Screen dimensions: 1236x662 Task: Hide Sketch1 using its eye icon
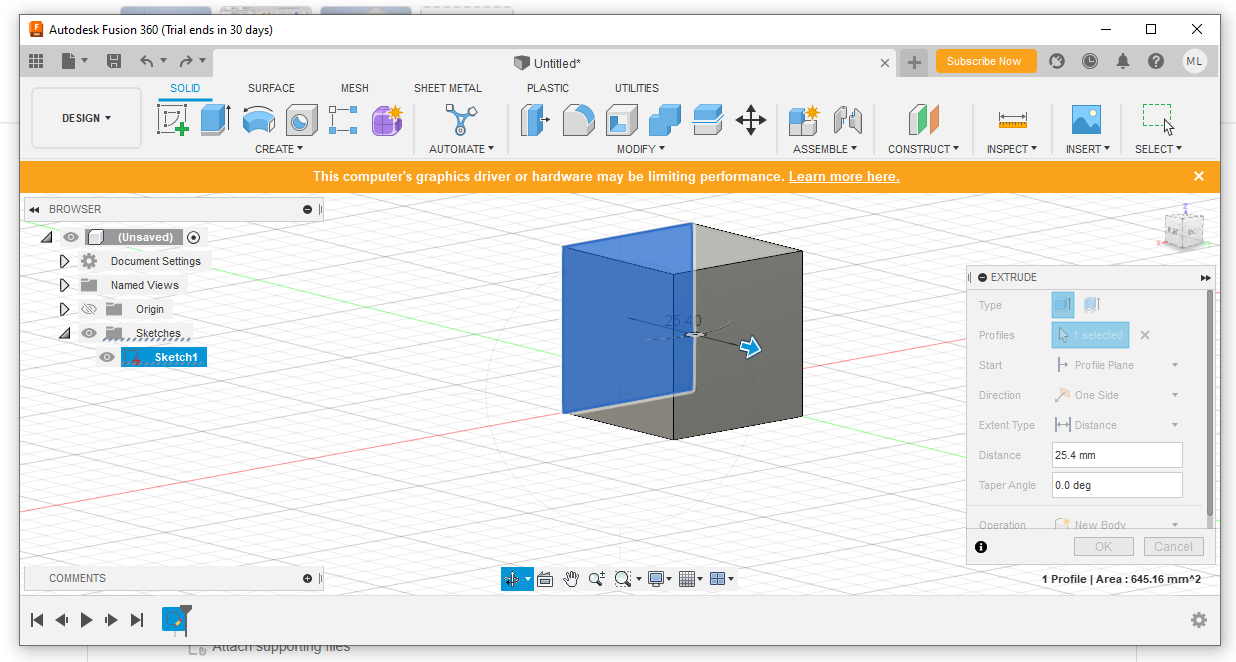107,357
